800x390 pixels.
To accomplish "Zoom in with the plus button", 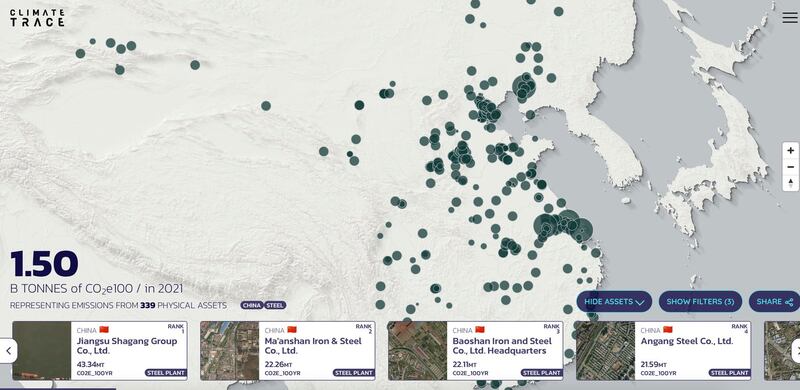I will click(x=790, y=151).
